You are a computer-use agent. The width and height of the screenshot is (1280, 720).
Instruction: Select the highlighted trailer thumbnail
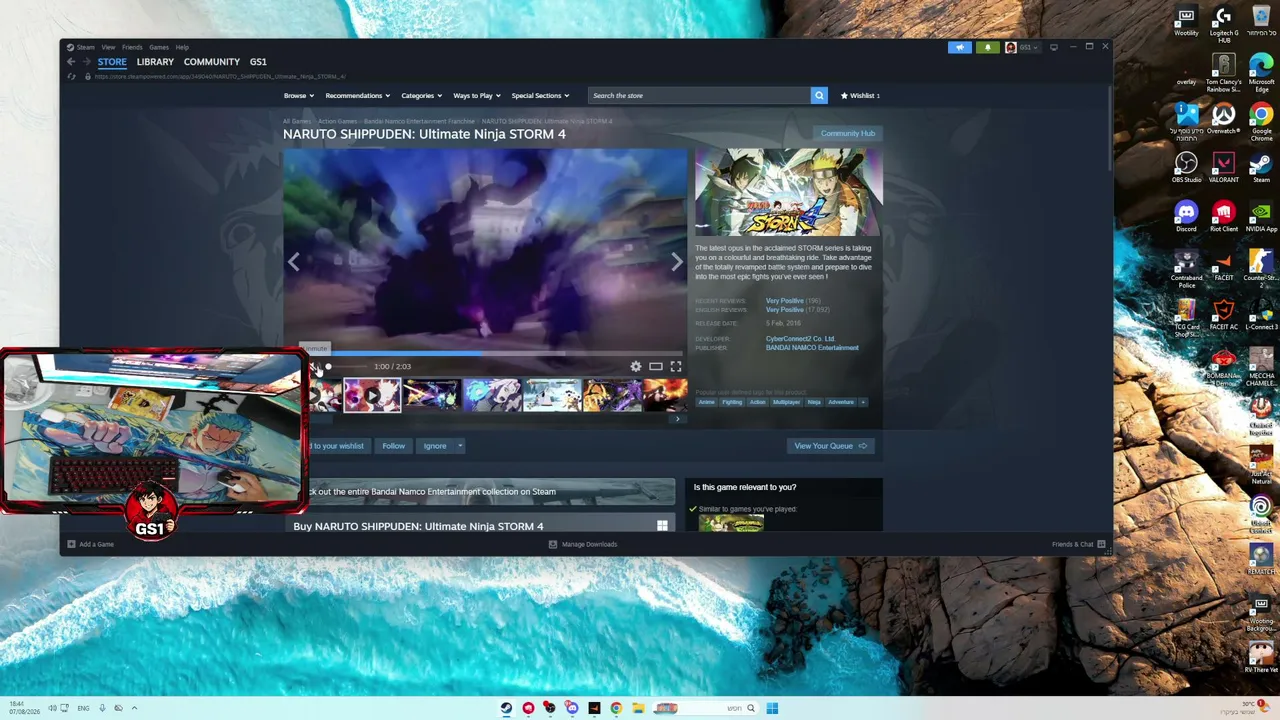coord(372,396)
